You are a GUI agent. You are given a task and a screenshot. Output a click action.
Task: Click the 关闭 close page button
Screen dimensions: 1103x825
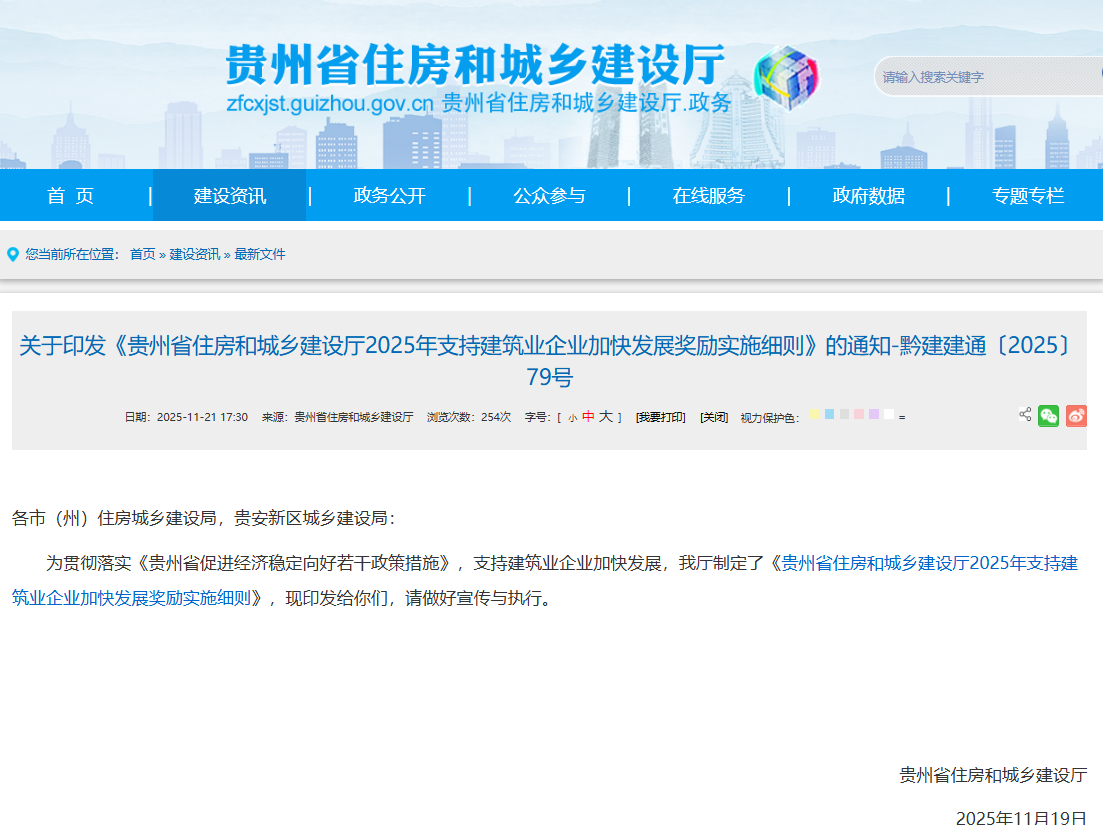(x=713, y=417)
